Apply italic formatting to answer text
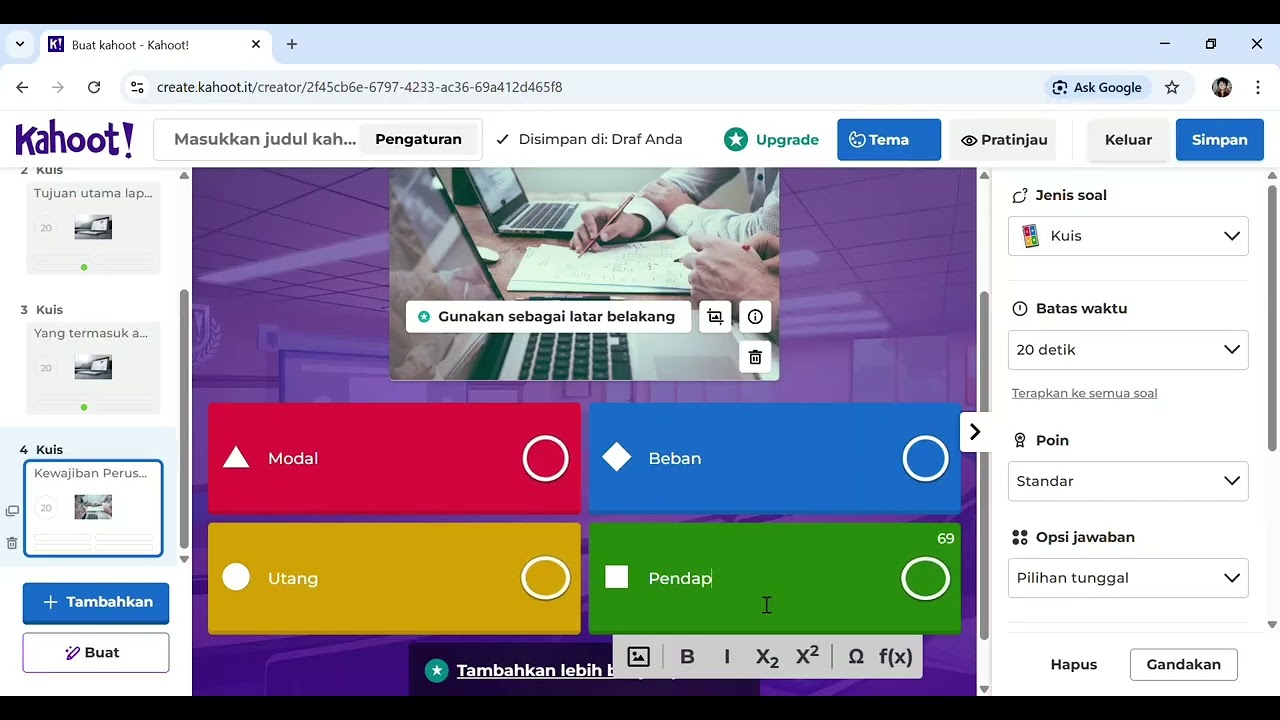Viewport: 1280px width, 720px height. click(x=727, y=657)
